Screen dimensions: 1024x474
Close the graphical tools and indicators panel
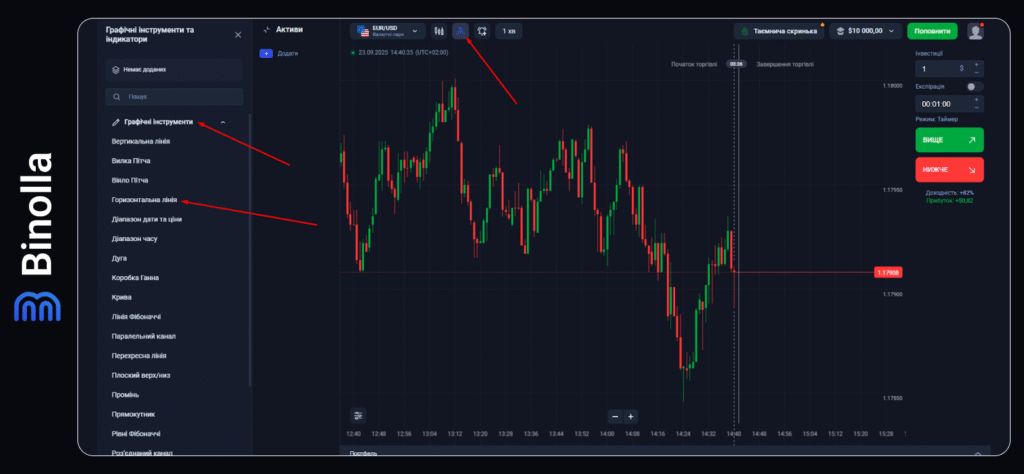click(x=238, y=34)
